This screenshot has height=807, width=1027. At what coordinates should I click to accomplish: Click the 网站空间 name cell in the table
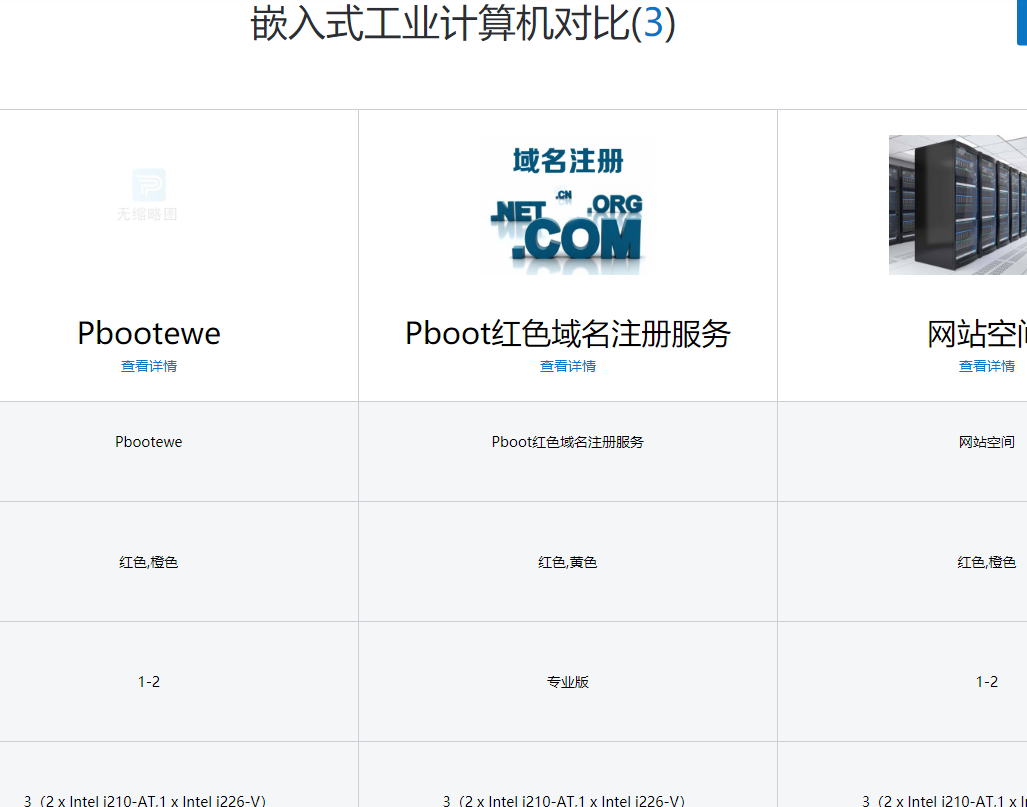click(986, 441)
